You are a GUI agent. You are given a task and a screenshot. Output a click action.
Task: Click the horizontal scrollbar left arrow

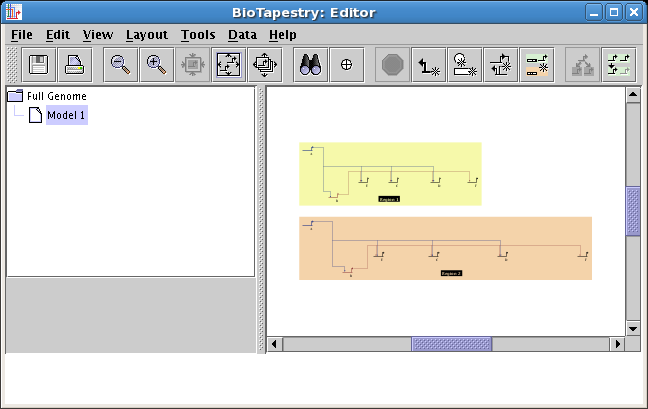pyautogui.click(x=275, y=344)
